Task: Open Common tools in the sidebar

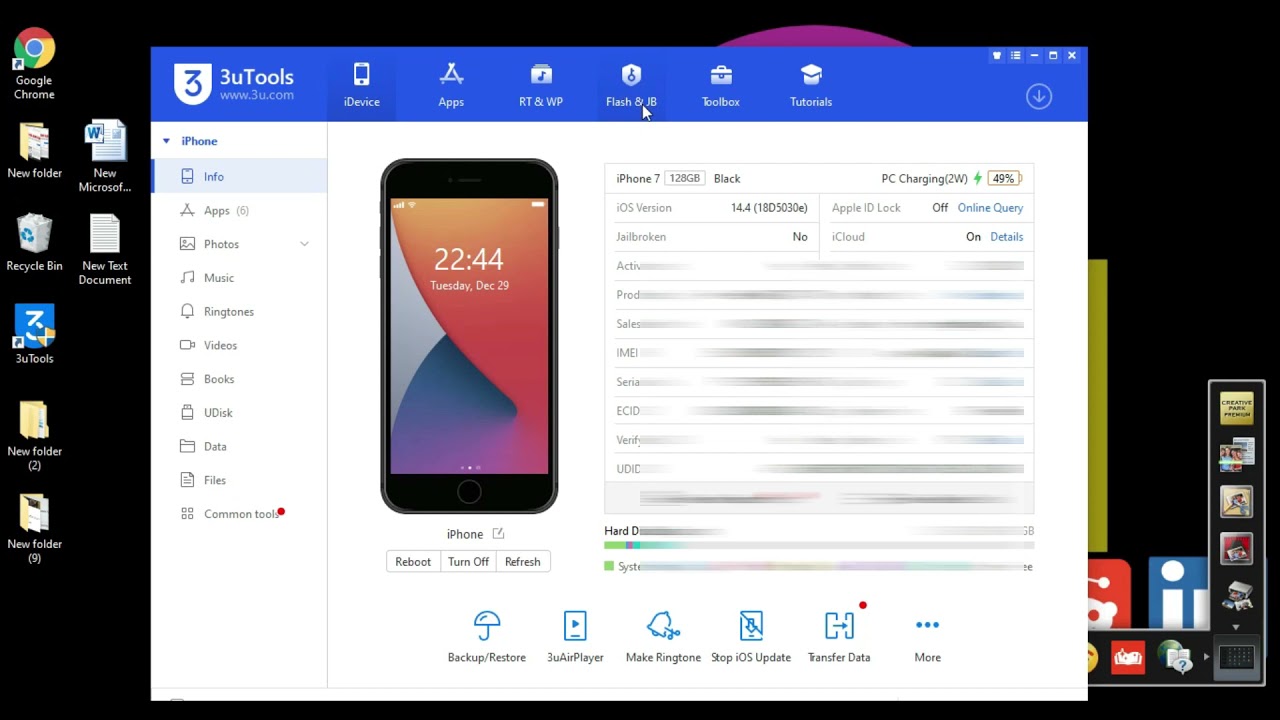Action: tap(239, 514)
